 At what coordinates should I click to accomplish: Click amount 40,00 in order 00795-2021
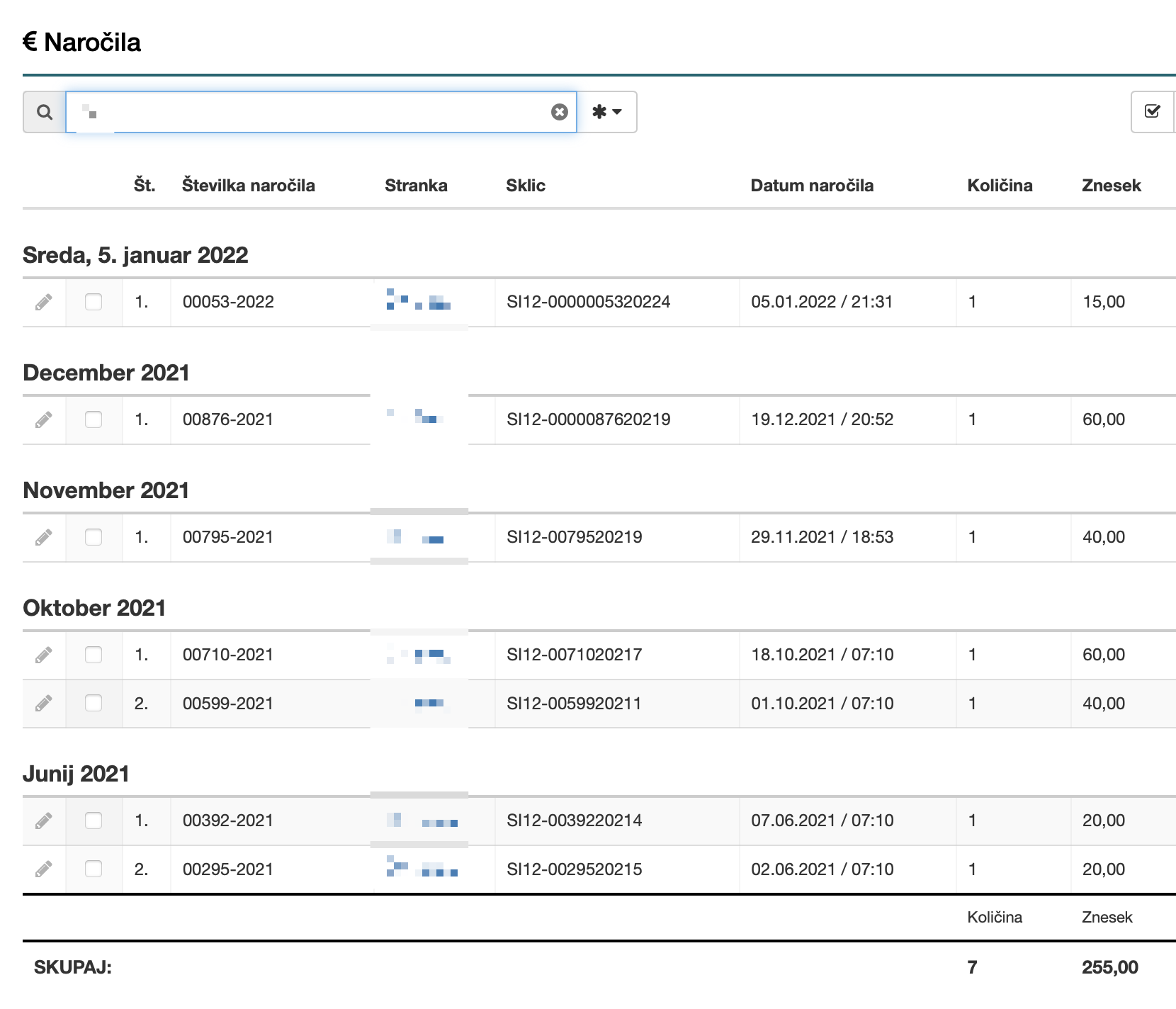coord(1104,537)
